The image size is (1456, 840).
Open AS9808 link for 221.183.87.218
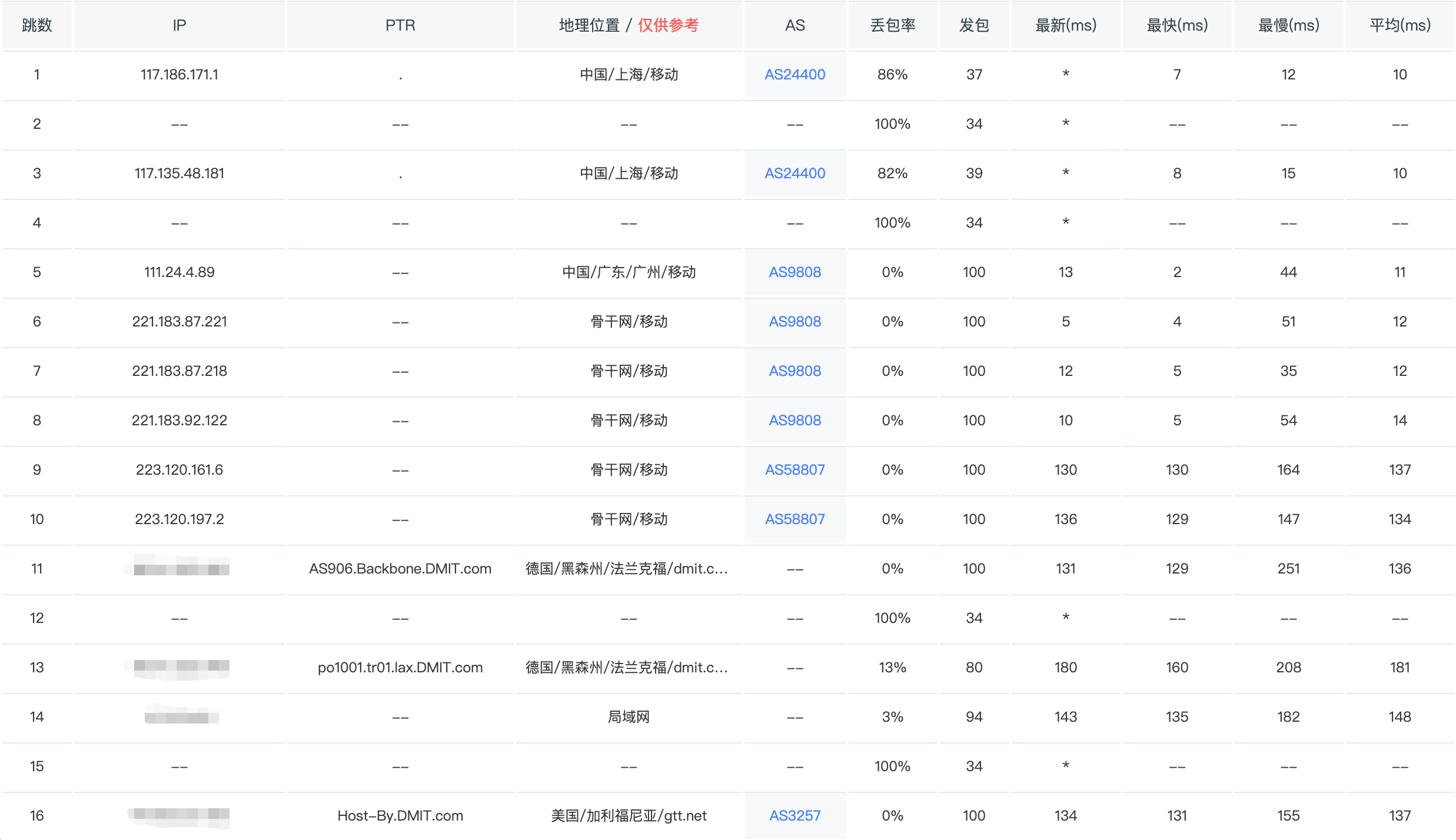pos(795,371)
